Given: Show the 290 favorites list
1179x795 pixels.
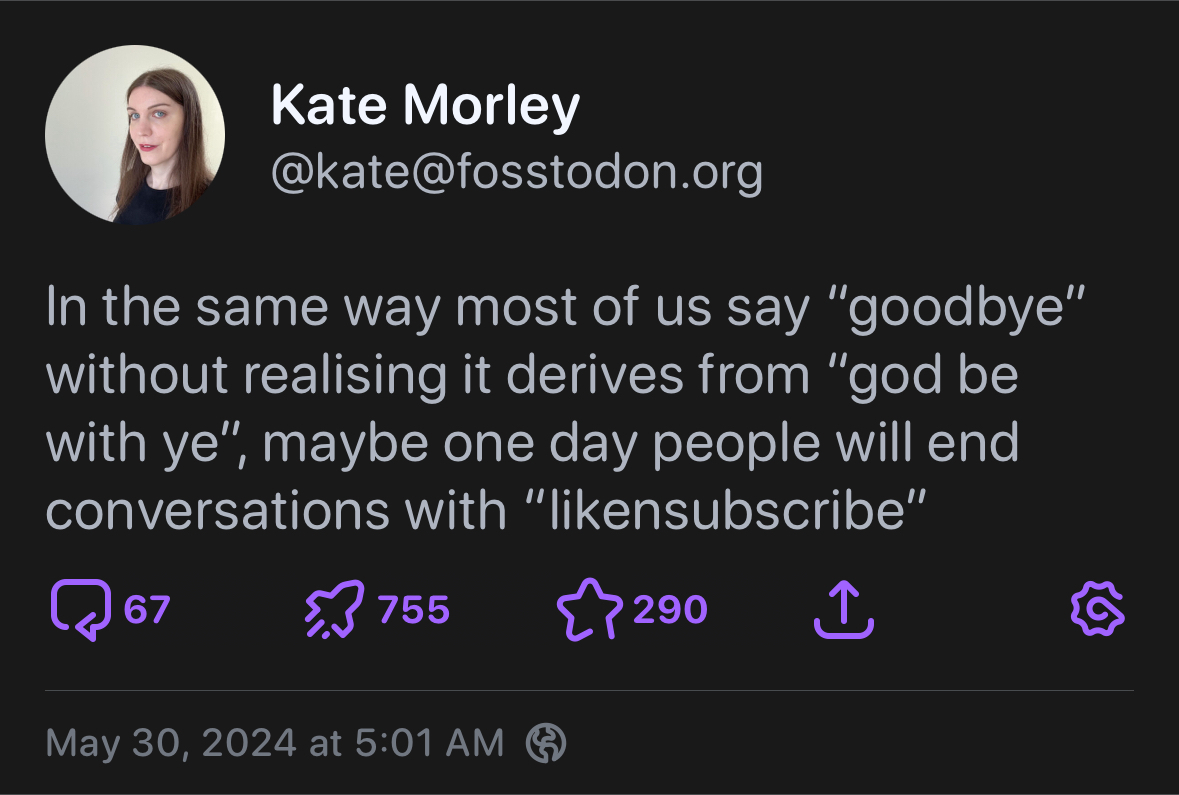Looking at the screenshot, I should [x=671, y=609].
